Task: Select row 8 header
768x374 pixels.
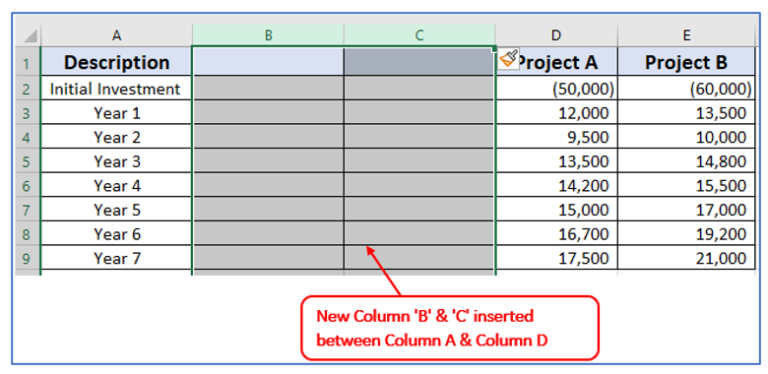Action: point(27,234)
